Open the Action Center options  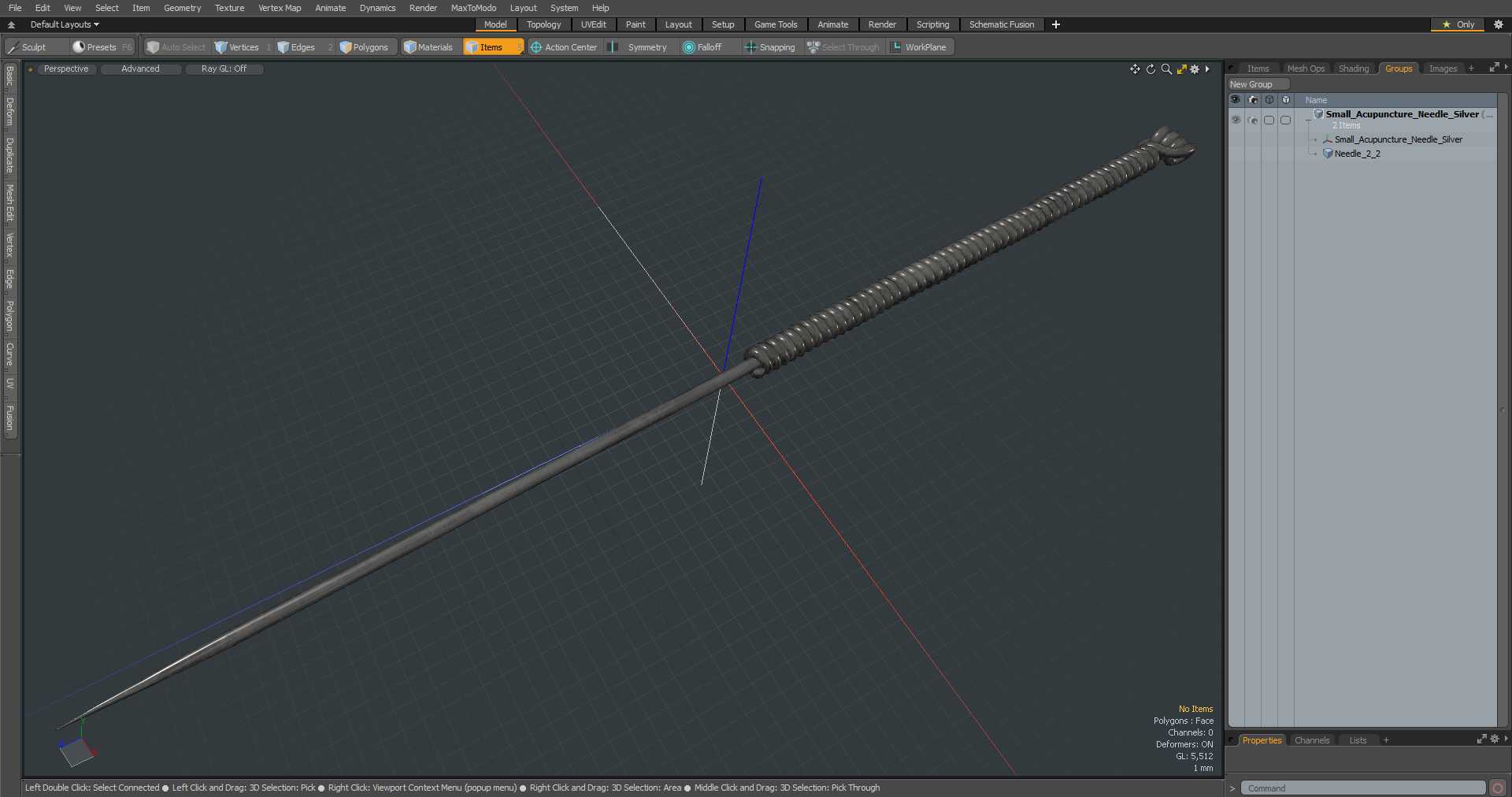tap(564, 47)
